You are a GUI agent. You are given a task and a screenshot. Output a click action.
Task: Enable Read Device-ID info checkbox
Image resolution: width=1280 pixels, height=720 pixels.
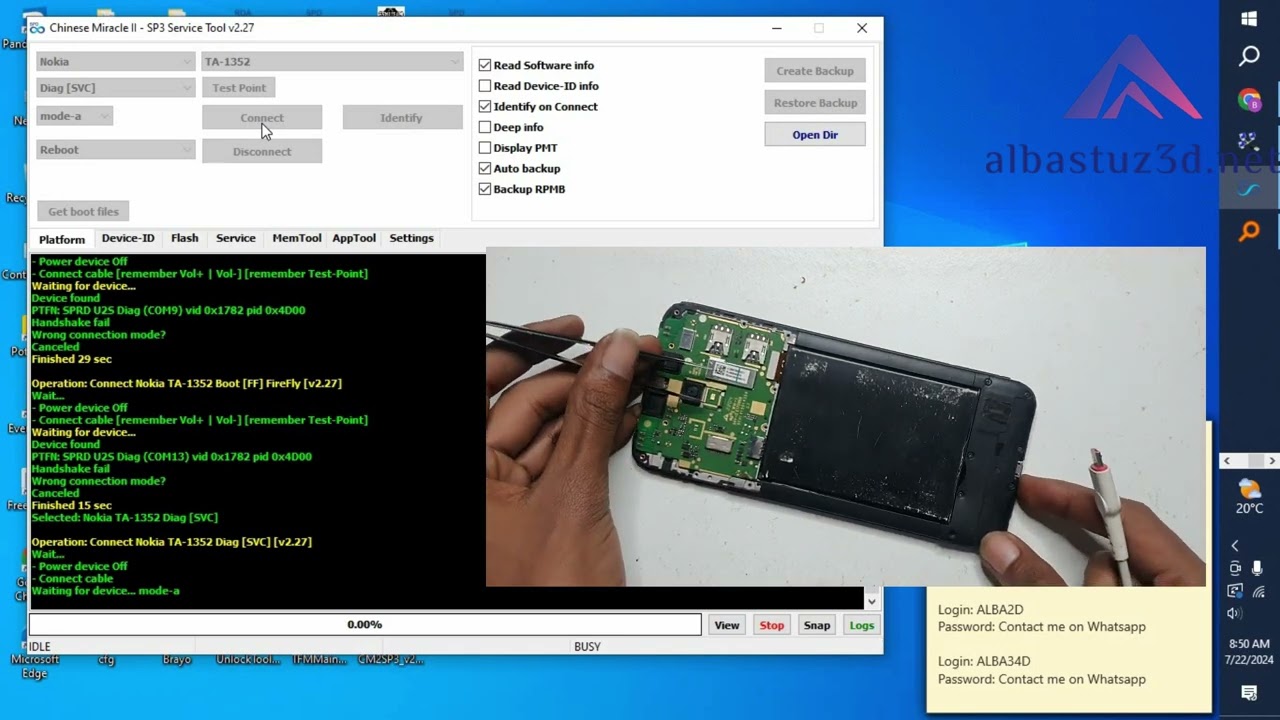click(x=485, y=86)
